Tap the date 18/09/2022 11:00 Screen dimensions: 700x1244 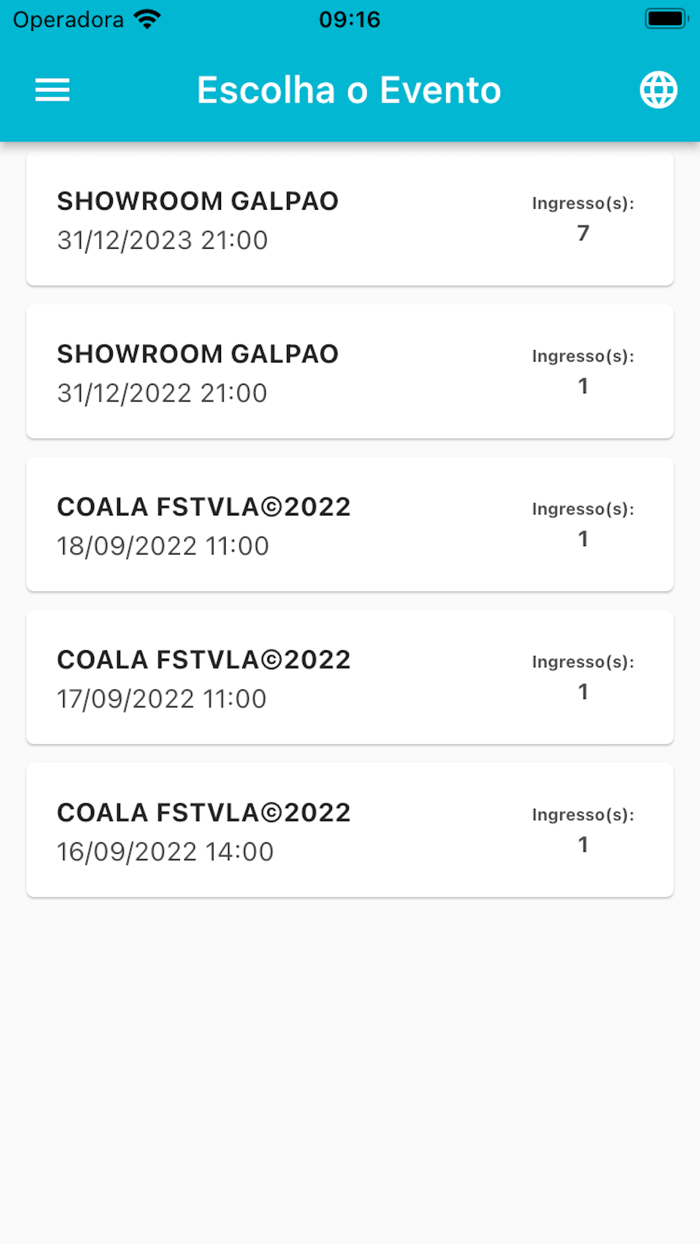coord(162,546)
